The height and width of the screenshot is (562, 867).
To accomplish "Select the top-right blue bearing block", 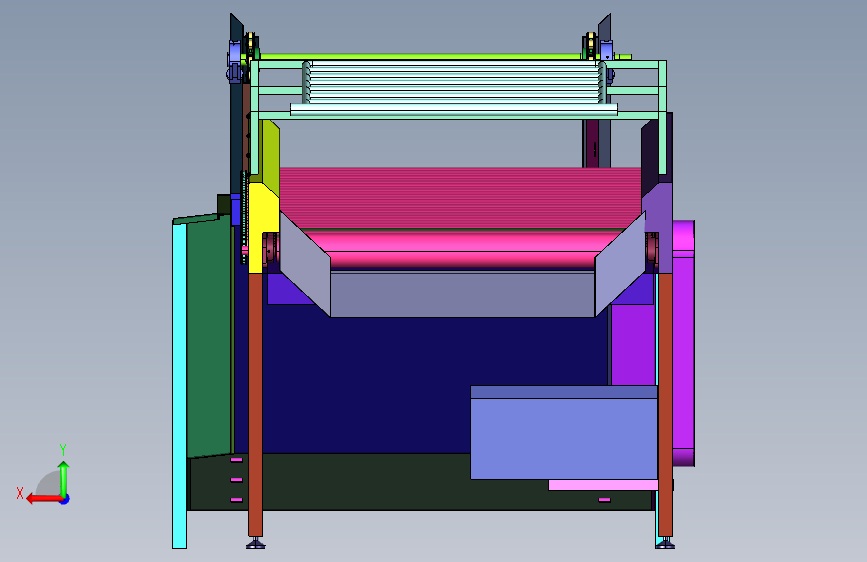I will 607,51.
